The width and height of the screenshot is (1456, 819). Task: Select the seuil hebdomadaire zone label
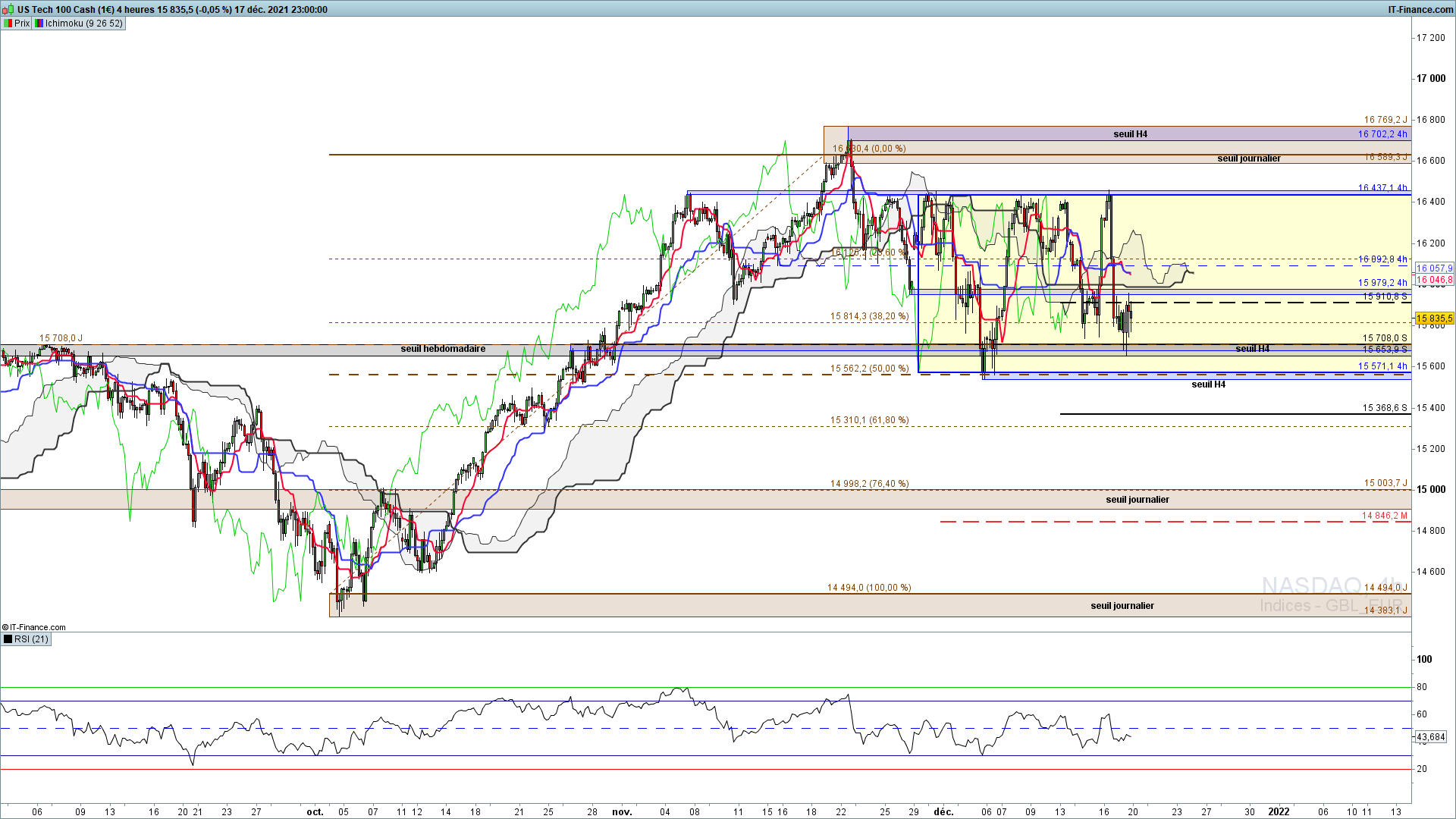coord(443,349)
